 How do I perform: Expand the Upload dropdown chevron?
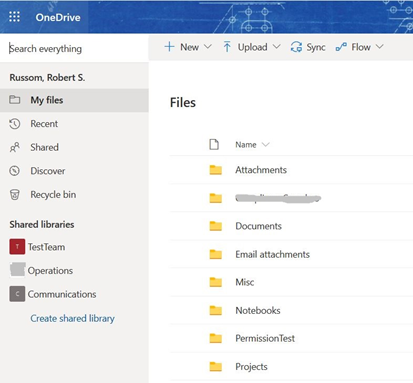[276, 47]
